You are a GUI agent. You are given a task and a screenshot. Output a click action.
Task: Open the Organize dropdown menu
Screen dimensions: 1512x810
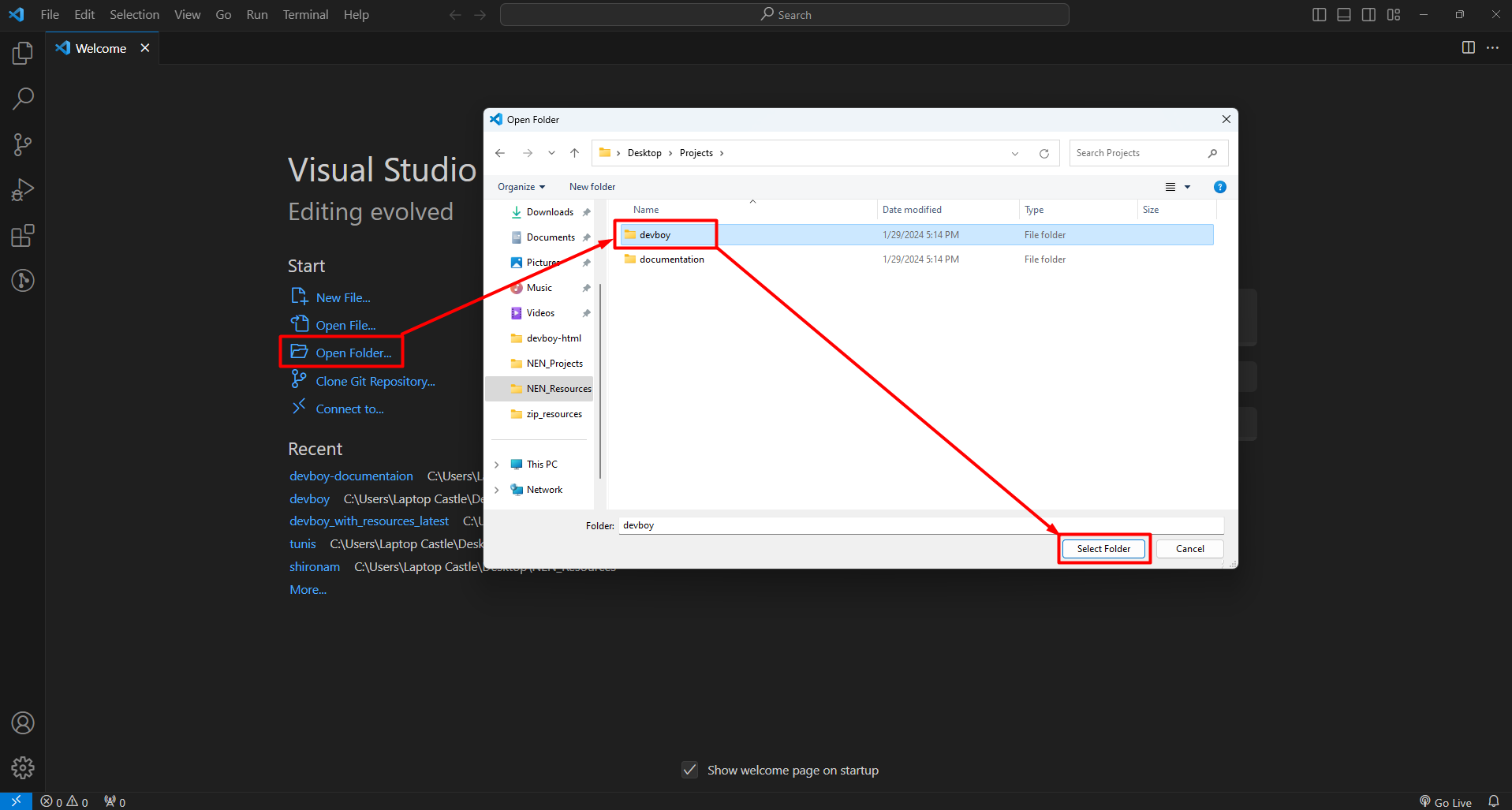(521, 187)
